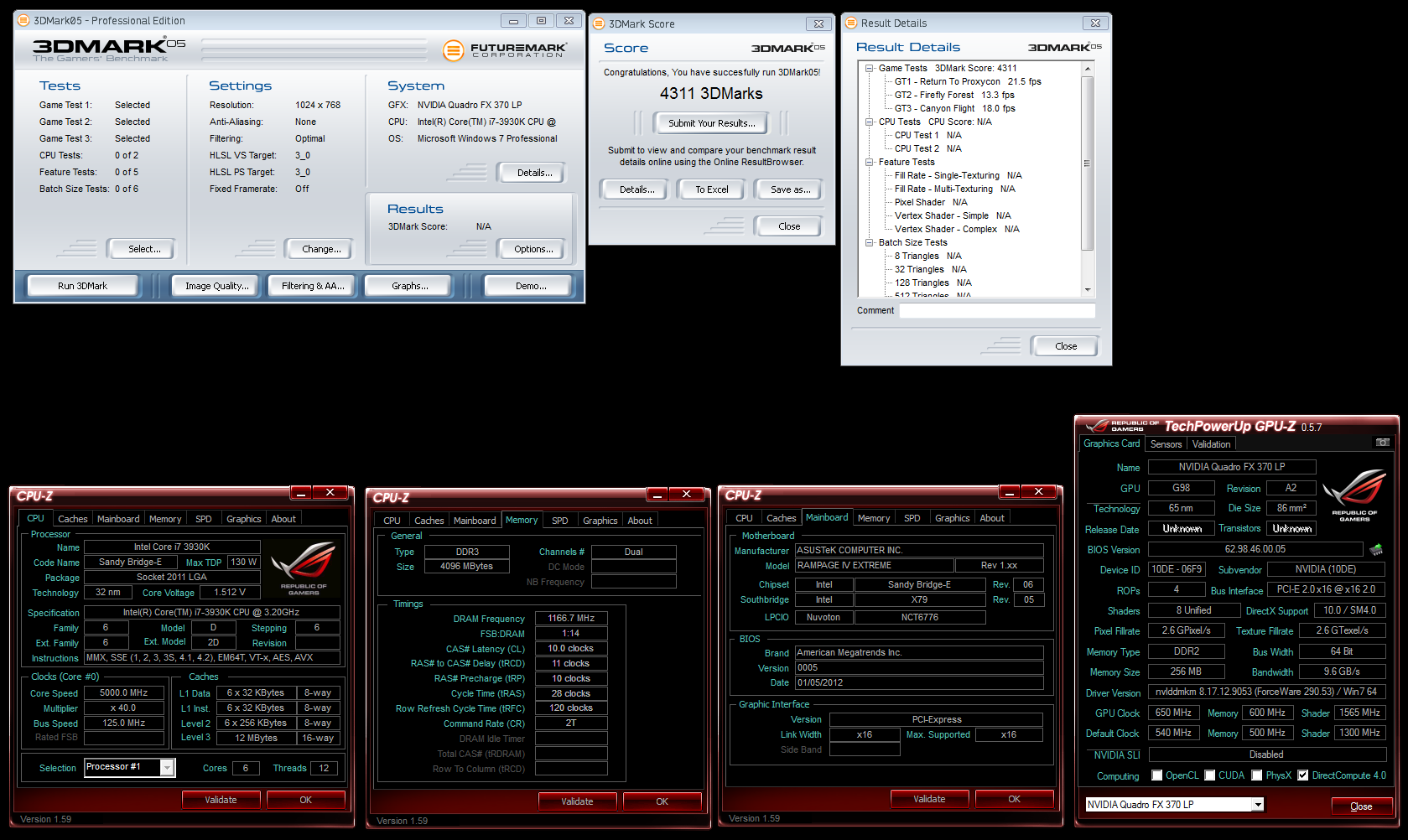Click the Demo button in 3DMark05
Image resolution: width=1408 pixels, height=840 pixels.
[x=531, y=286]
